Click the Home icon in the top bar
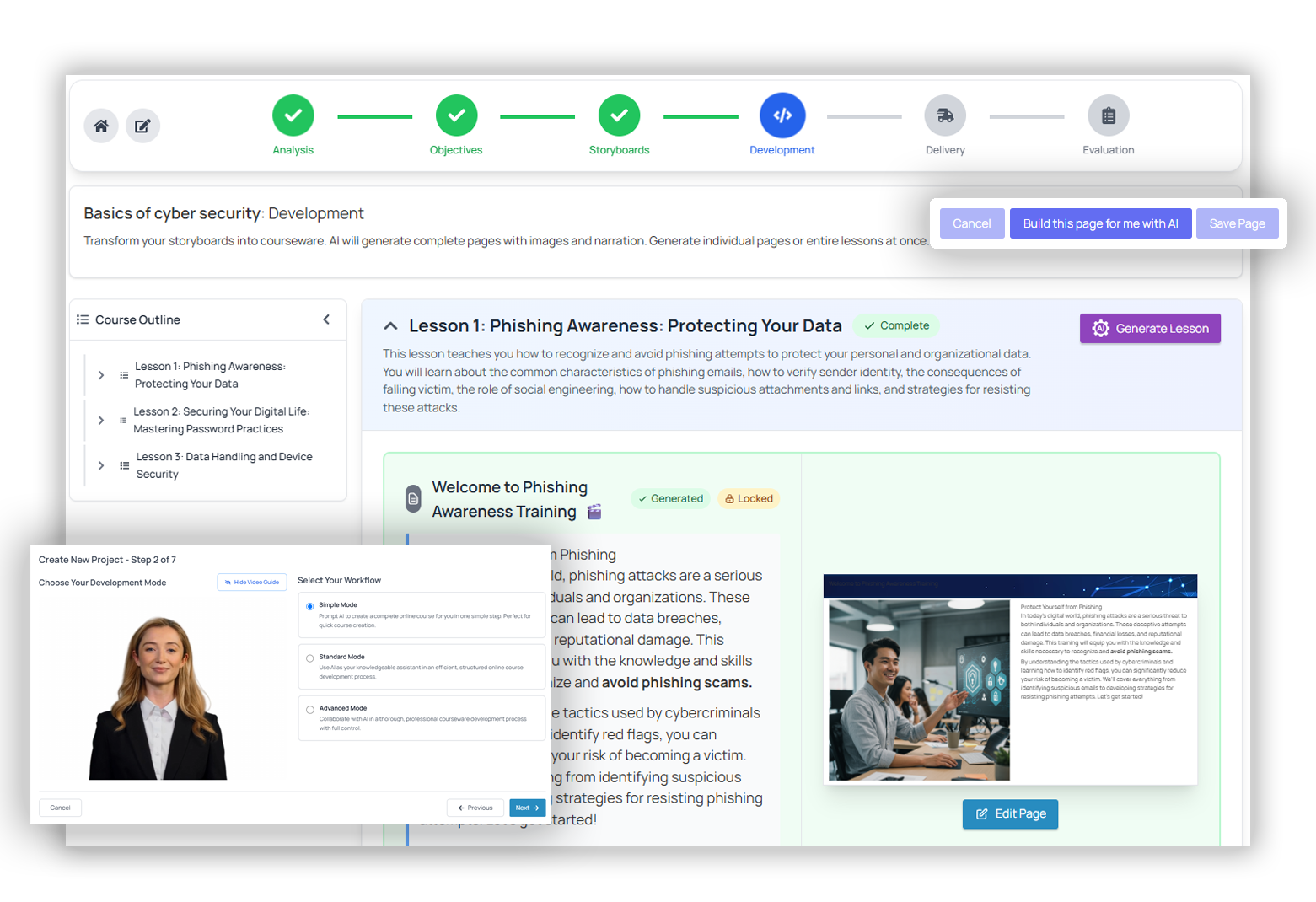 tap(101, 126)
